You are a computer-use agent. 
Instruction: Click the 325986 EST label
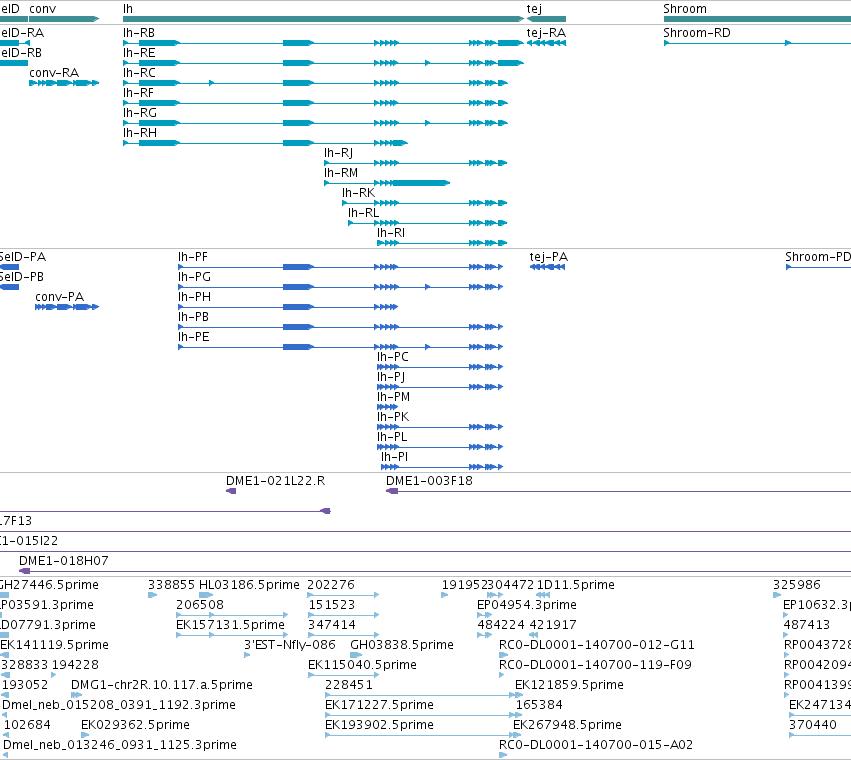pos(797,585)
